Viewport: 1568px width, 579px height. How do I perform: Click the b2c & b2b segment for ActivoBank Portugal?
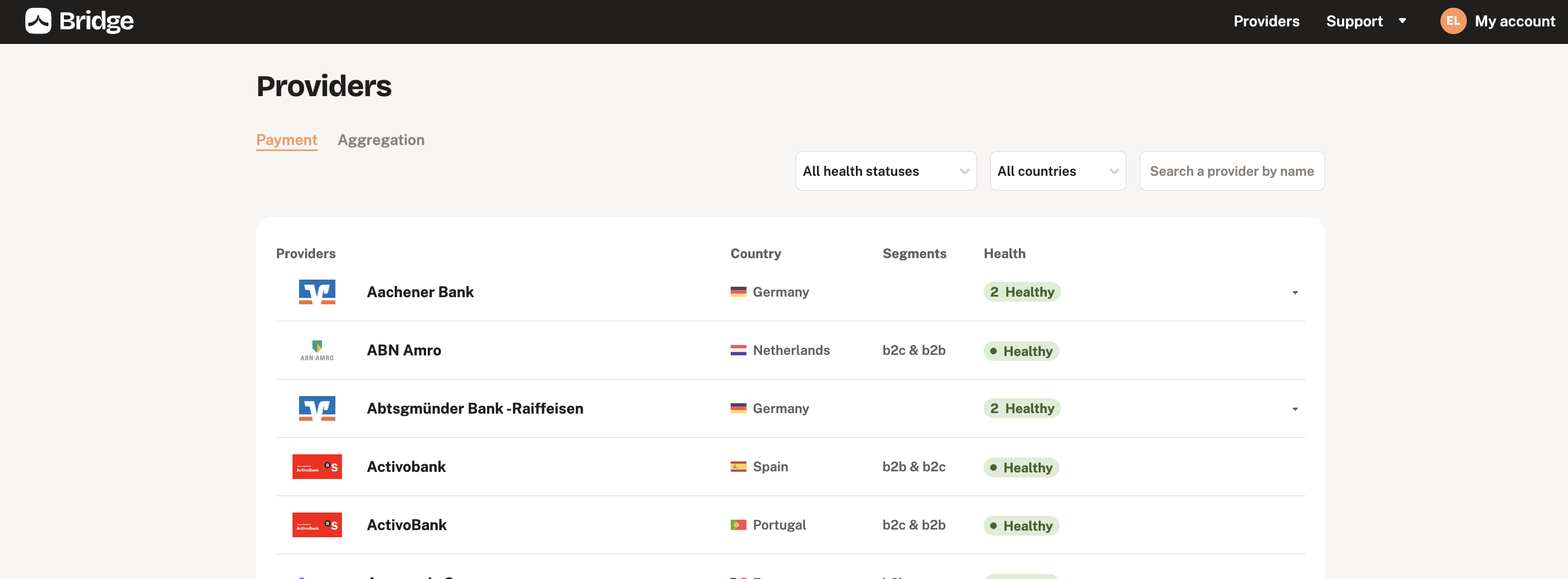[914, 525]
